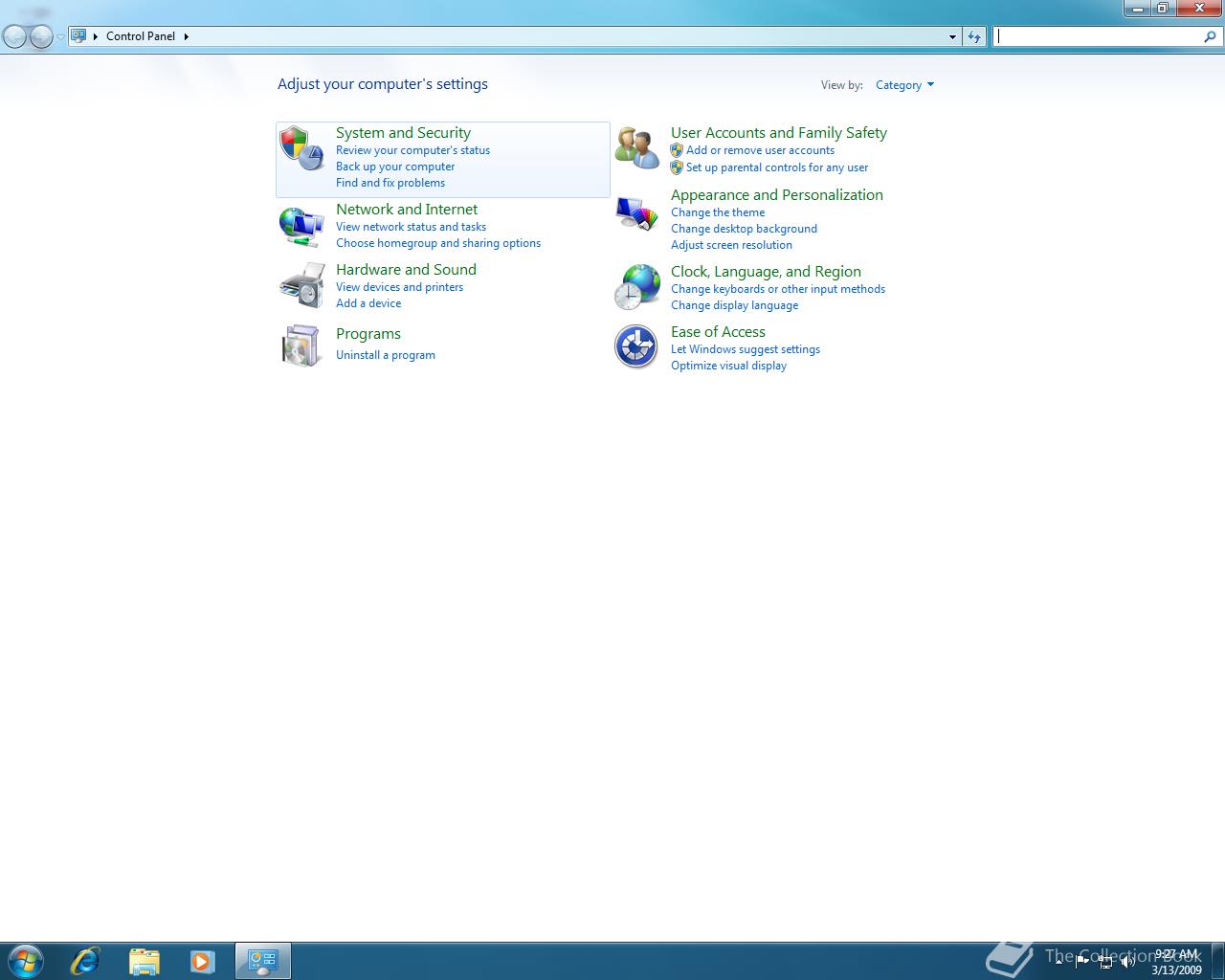Open the Windows Start button

(x=25, y=960)
